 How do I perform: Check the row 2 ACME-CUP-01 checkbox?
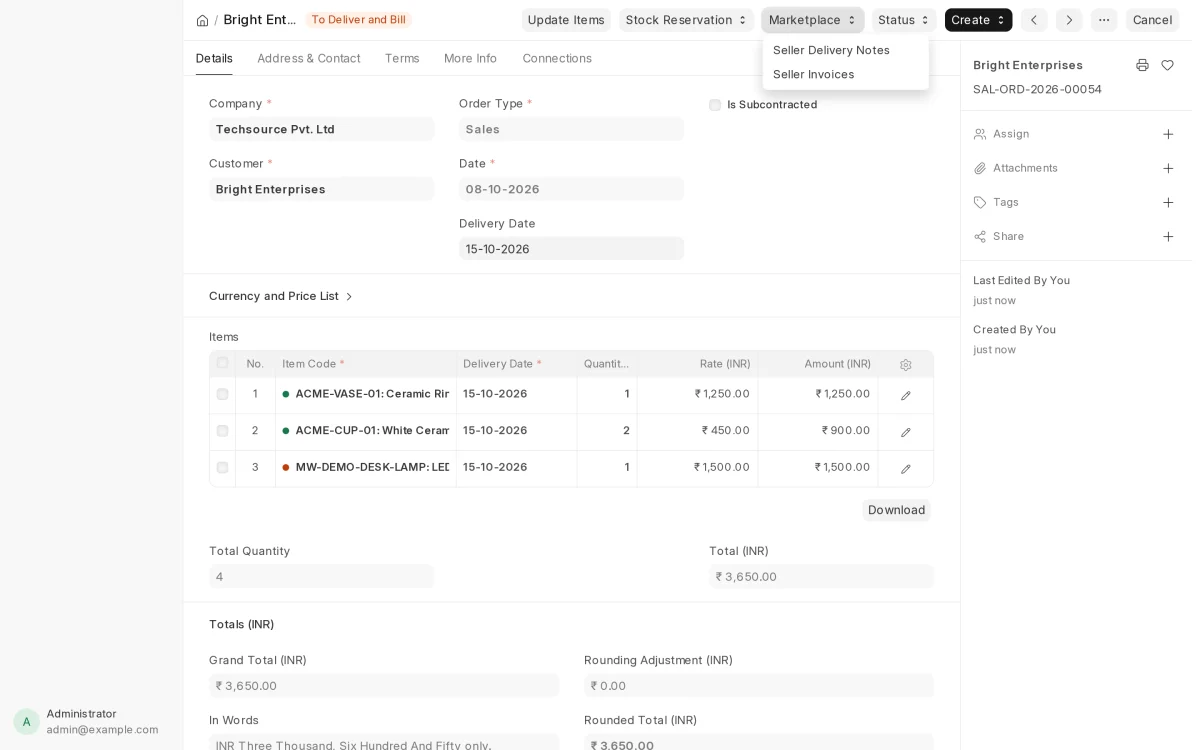pyautogui.click(x=222, y=431)
